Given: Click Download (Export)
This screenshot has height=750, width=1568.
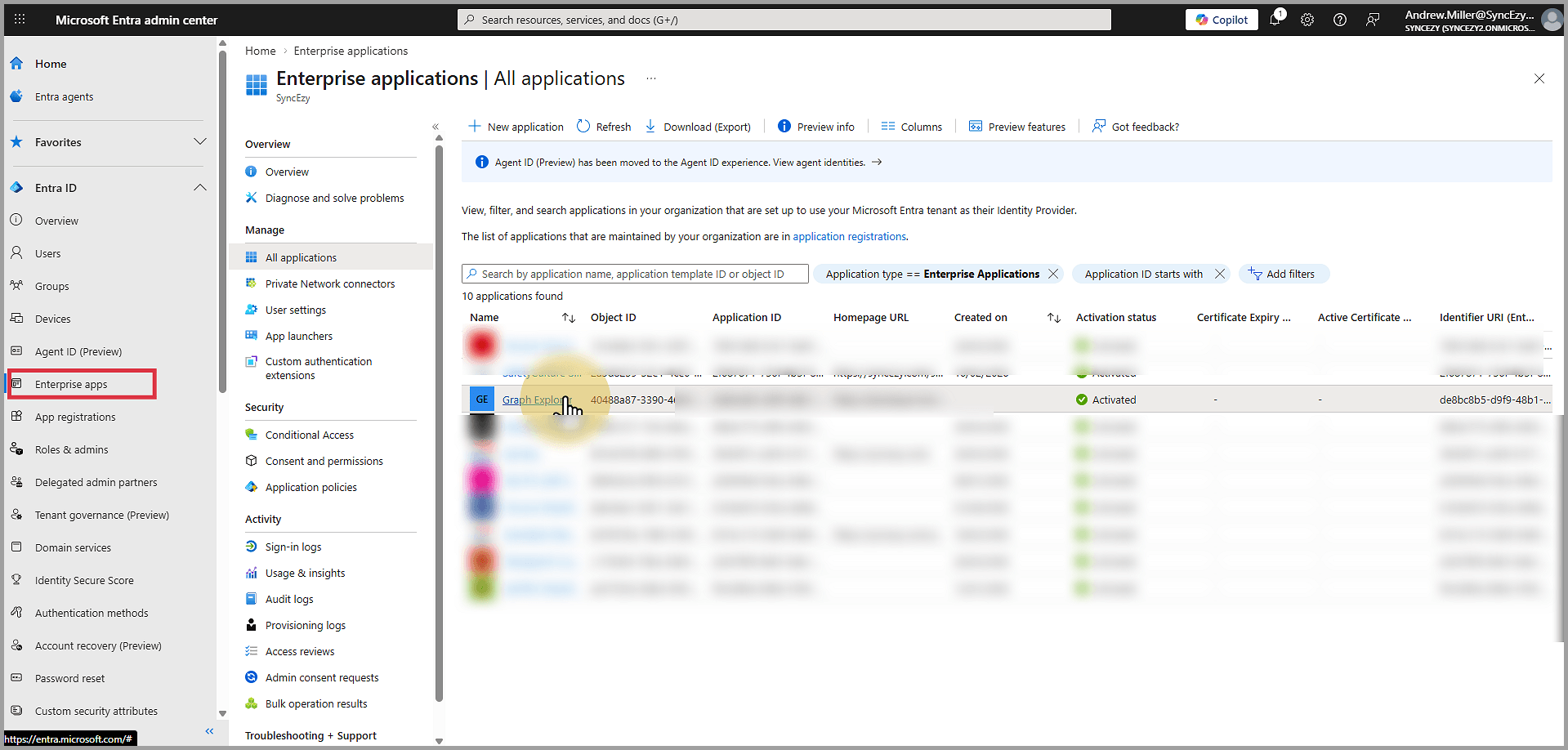Looking at the screenshot, I should click(x=698, y=127).
